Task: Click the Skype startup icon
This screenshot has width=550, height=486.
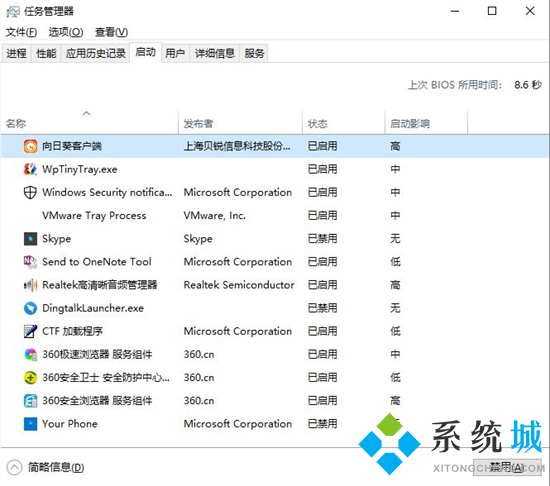Action: click(x=30, y=239)
